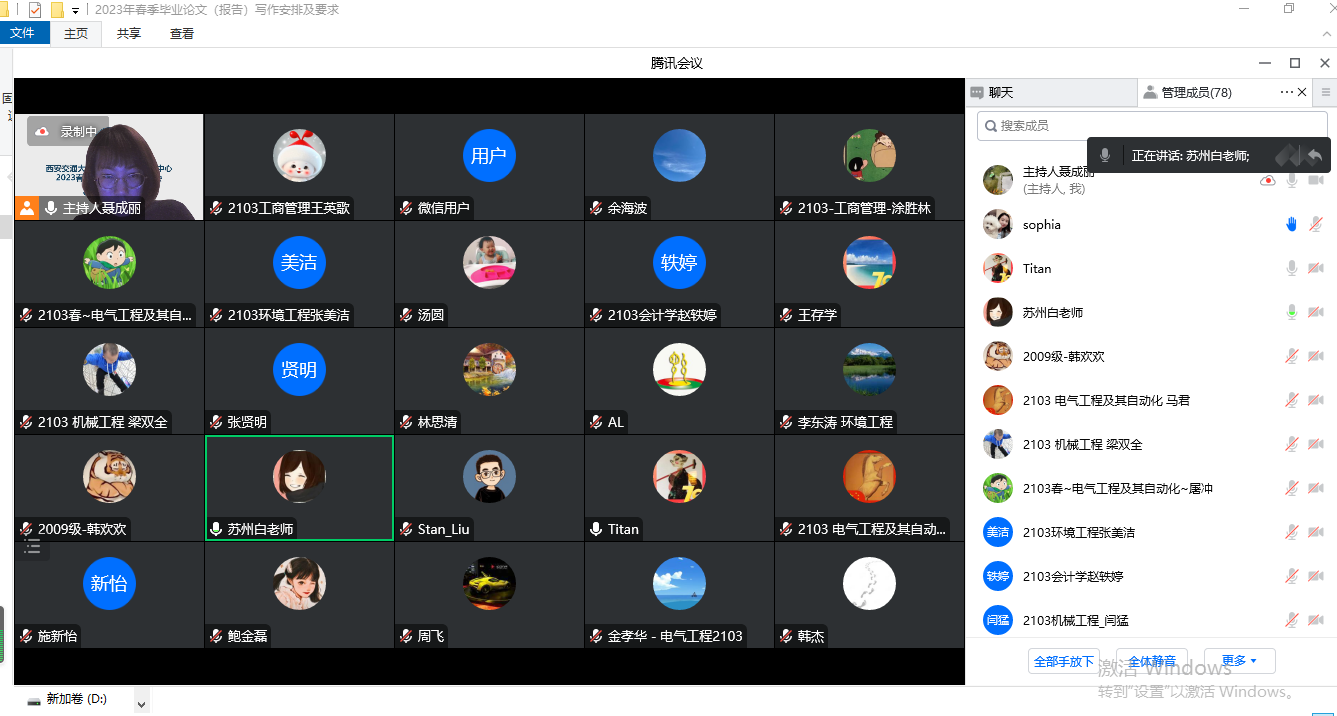Switch to the 聊天 chat tab
This screenshot has width=1337, height=716.
[x=1000, y=92]
